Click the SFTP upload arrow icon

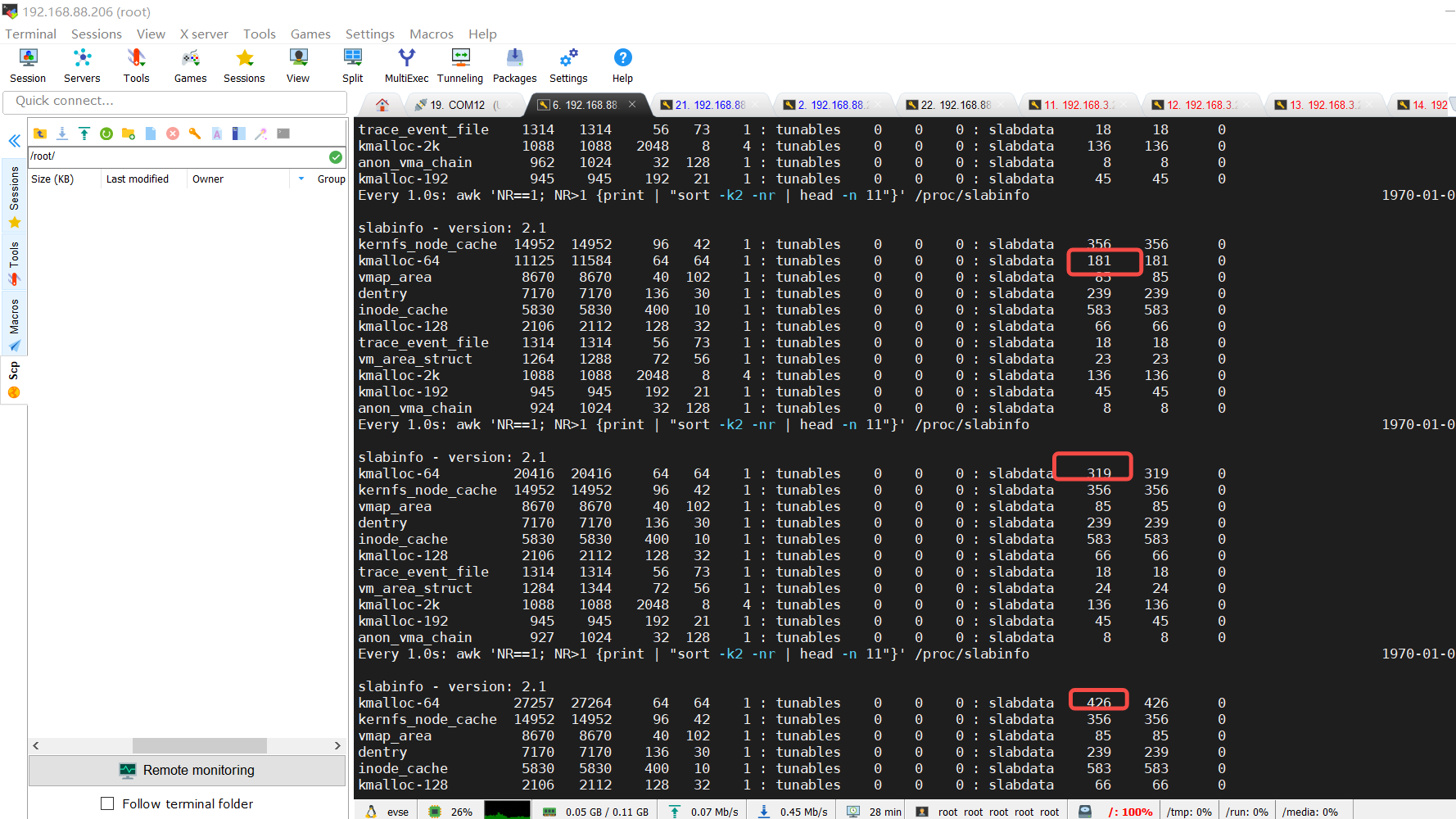point(84,133)
